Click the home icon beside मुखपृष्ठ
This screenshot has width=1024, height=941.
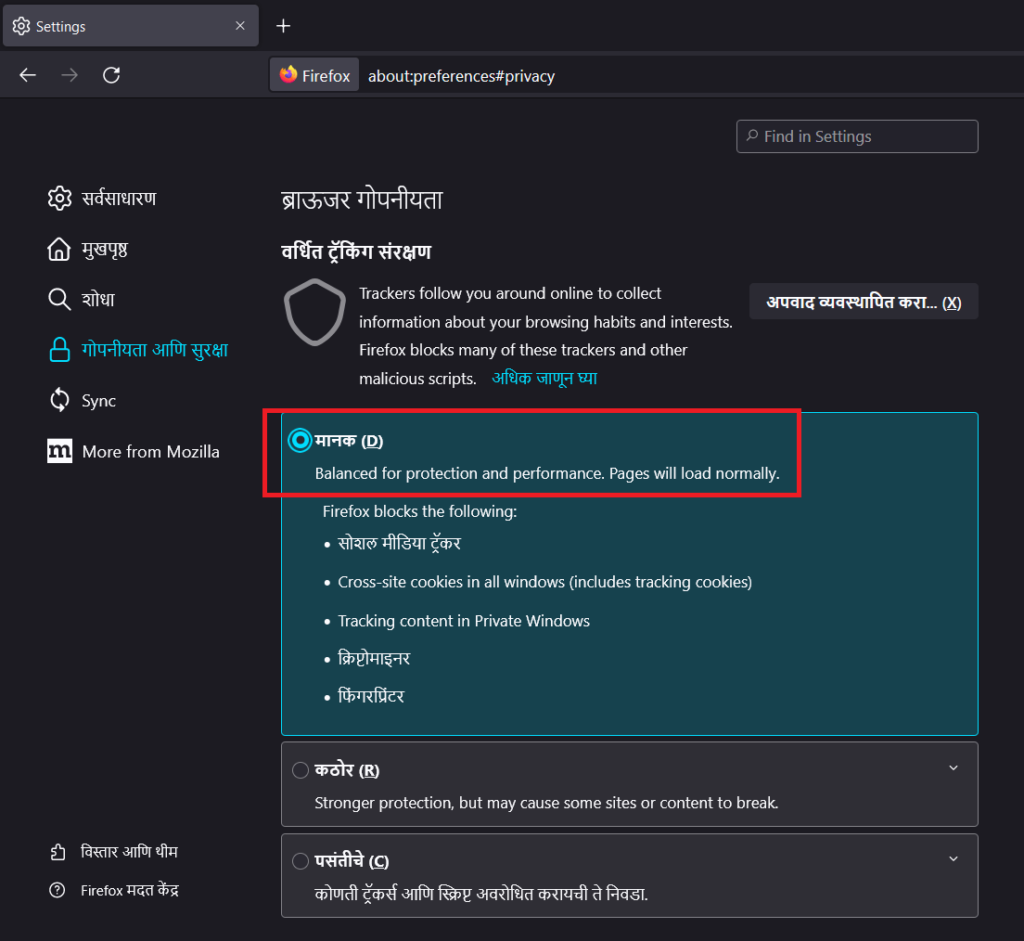[x=59, y=249]
